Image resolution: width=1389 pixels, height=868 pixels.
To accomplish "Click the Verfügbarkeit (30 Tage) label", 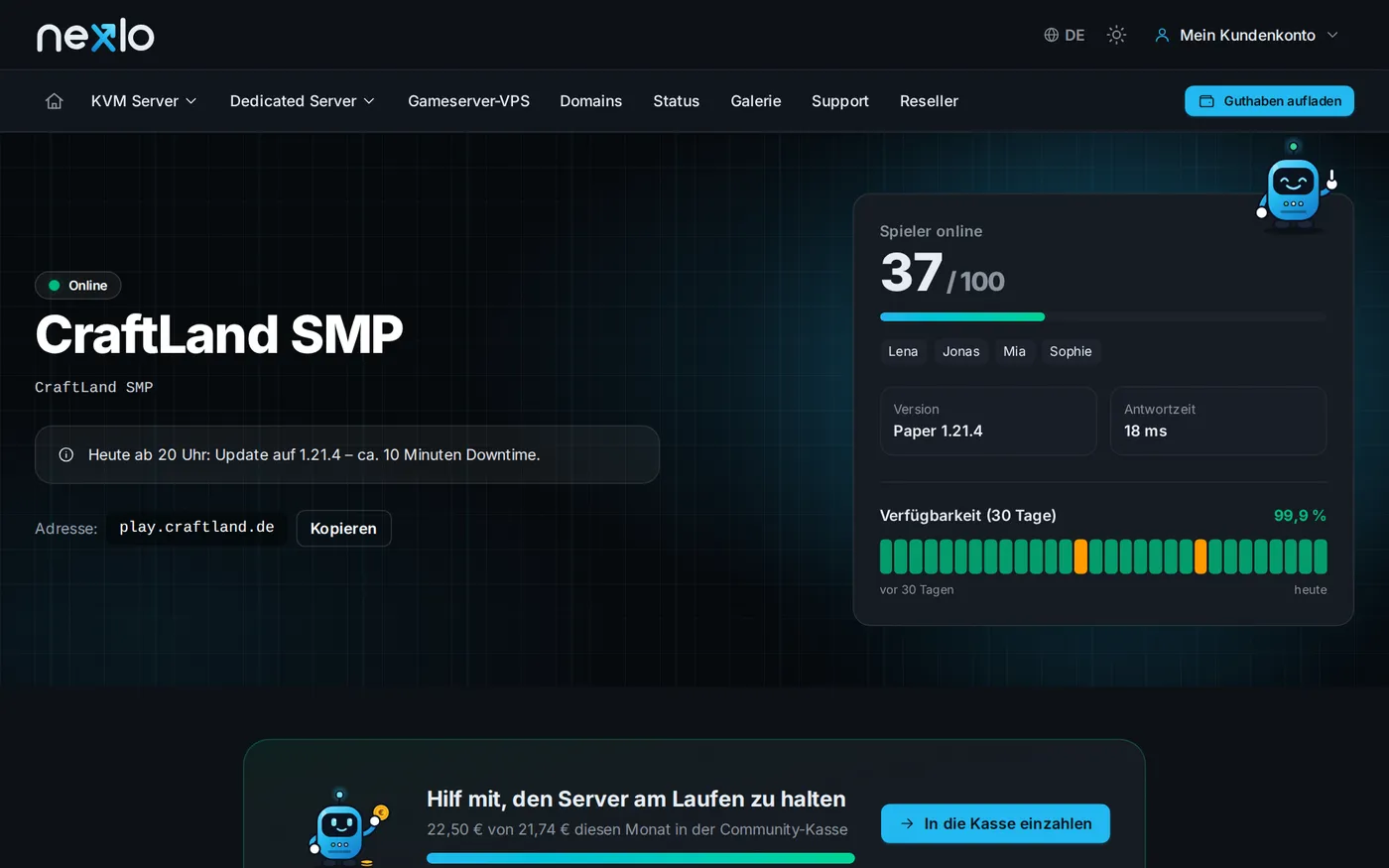I will click(967, 516).
